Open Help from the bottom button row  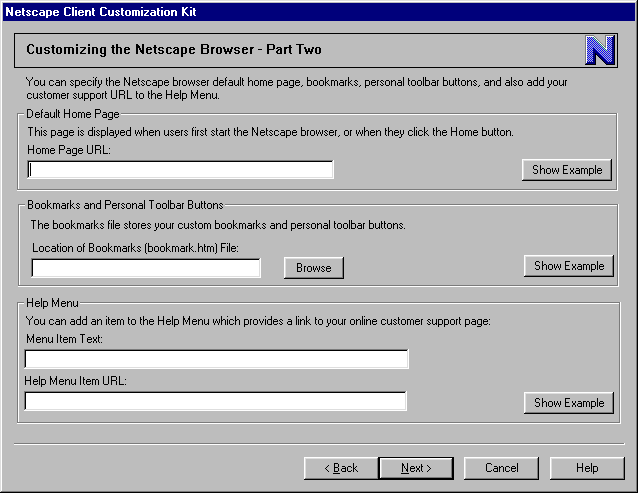(x=587, y=468)
